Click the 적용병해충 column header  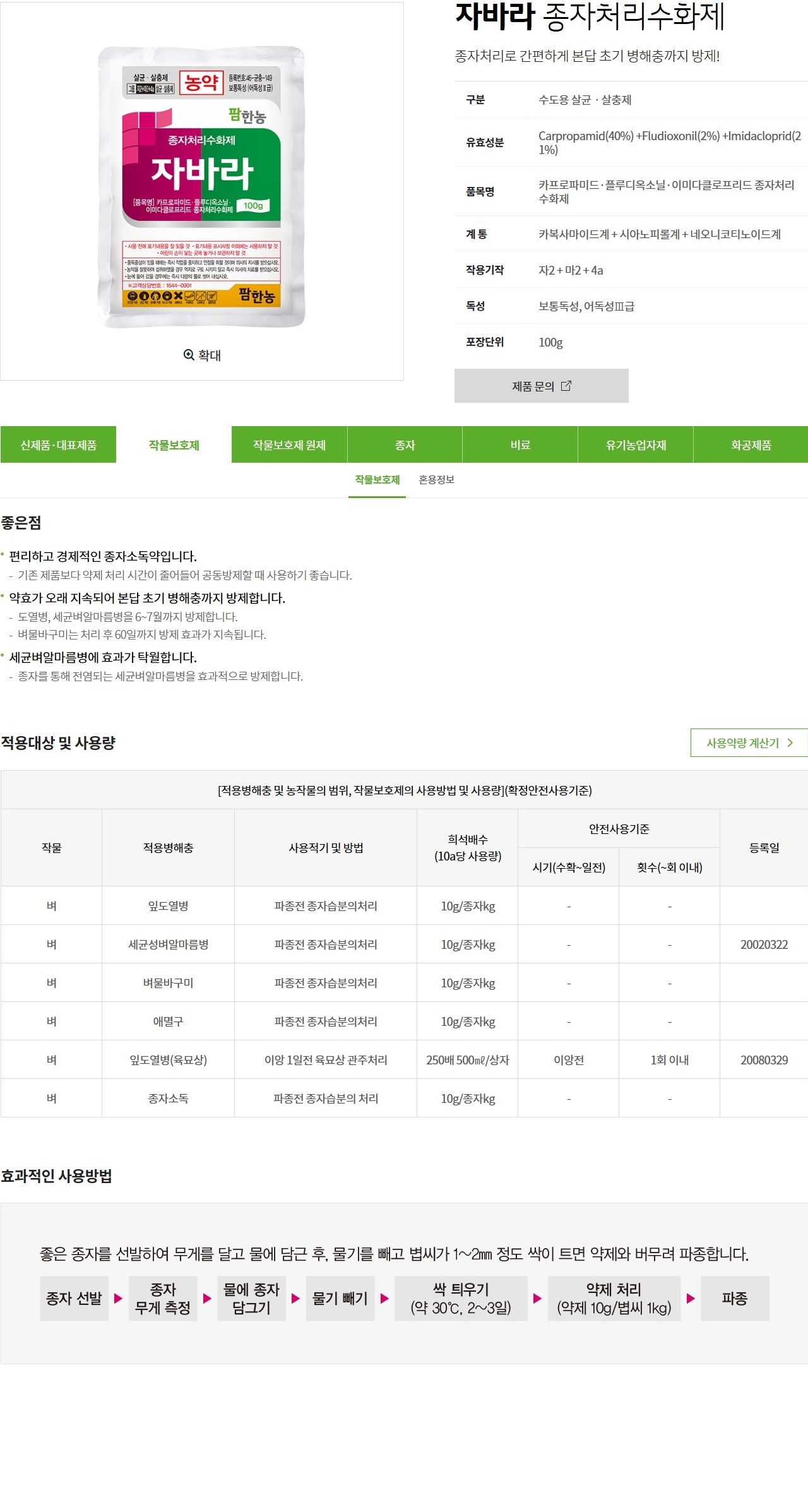click(168, 848)
